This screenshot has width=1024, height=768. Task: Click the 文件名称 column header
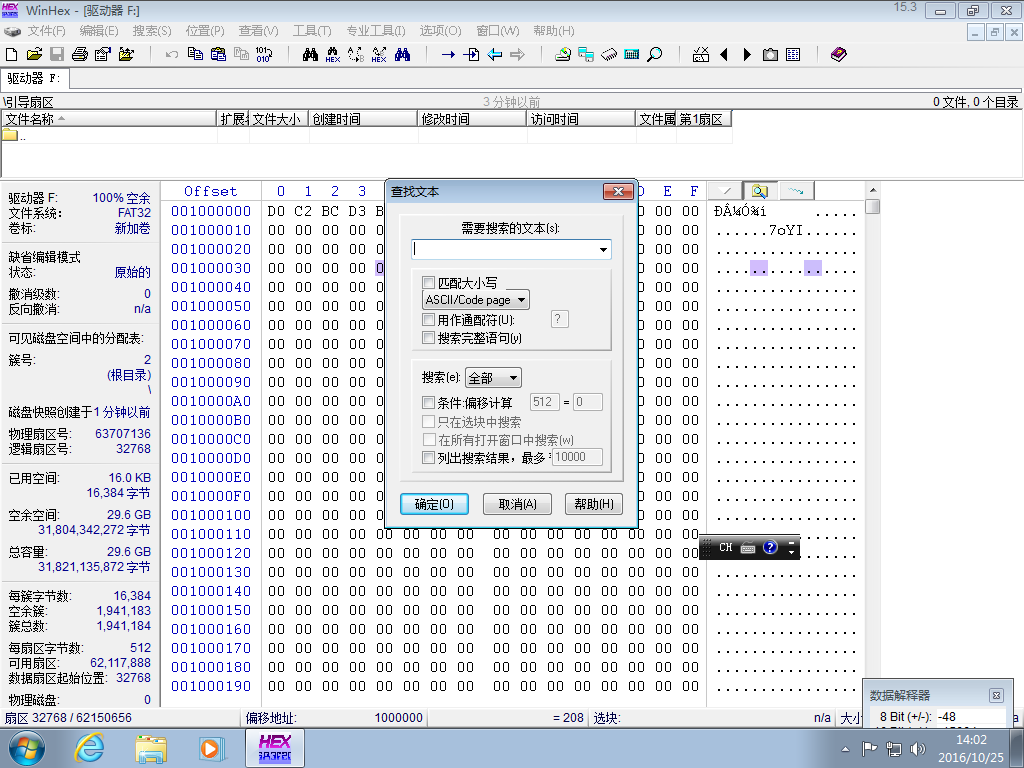coord(108,119)
